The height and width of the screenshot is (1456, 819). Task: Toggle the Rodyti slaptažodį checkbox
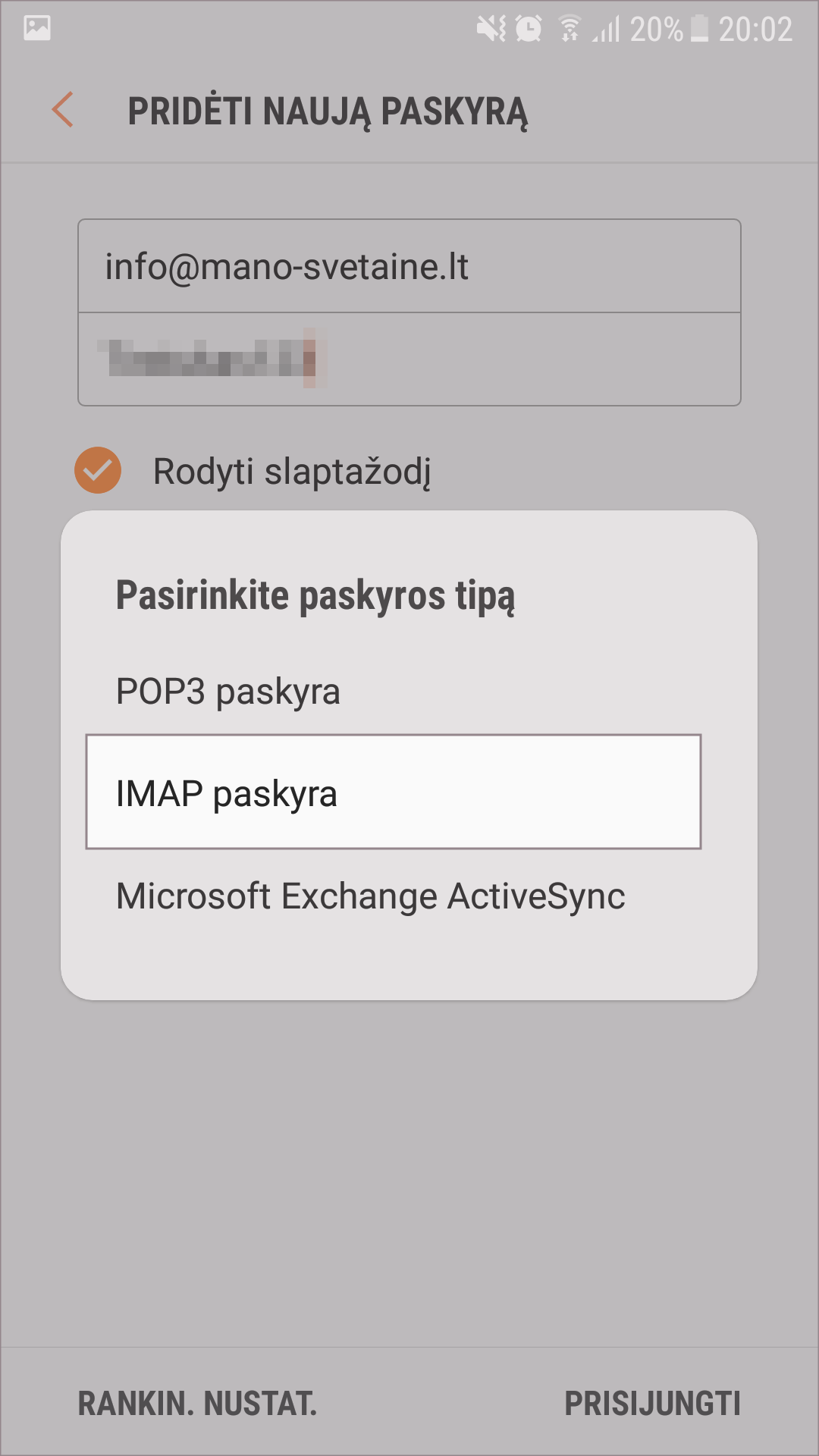click(98, 471)
